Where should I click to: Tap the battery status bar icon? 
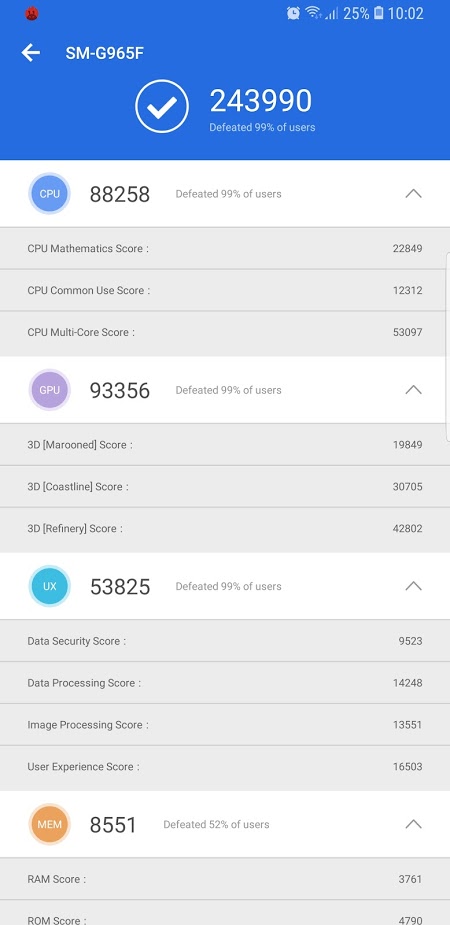[379, 13]
